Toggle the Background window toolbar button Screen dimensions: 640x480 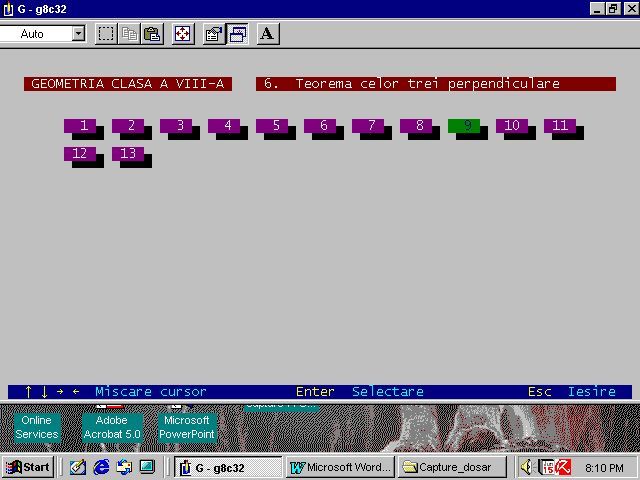pyautogui.click(x=238, y=34)
